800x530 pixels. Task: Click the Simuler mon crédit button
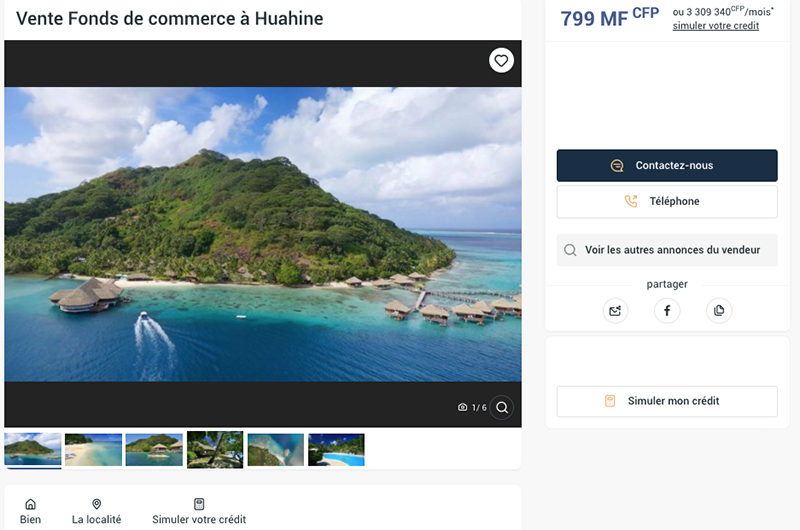point(667,401)
